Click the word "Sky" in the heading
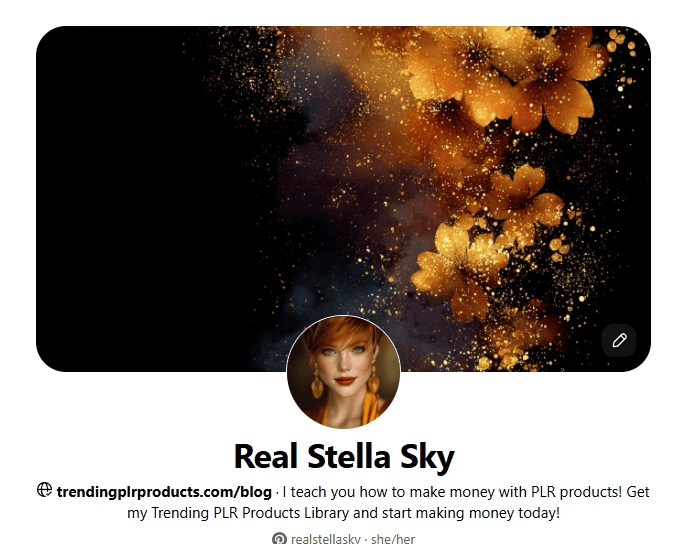 pos(427,458)
